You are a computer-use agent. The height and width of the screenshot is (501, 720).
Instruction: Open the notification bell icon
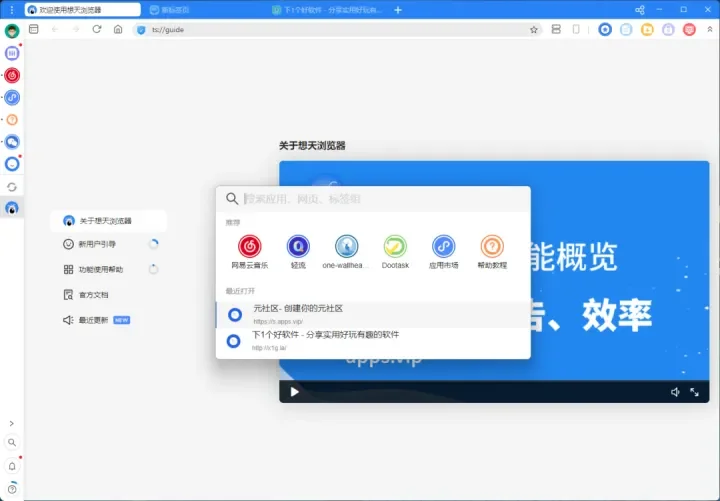point(12,466)
